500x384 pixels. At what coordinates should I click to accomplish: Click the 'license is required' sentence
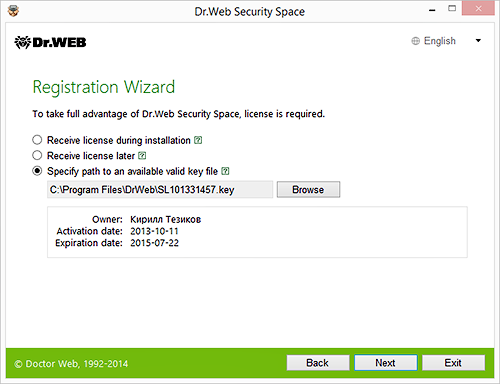point(178,114)
